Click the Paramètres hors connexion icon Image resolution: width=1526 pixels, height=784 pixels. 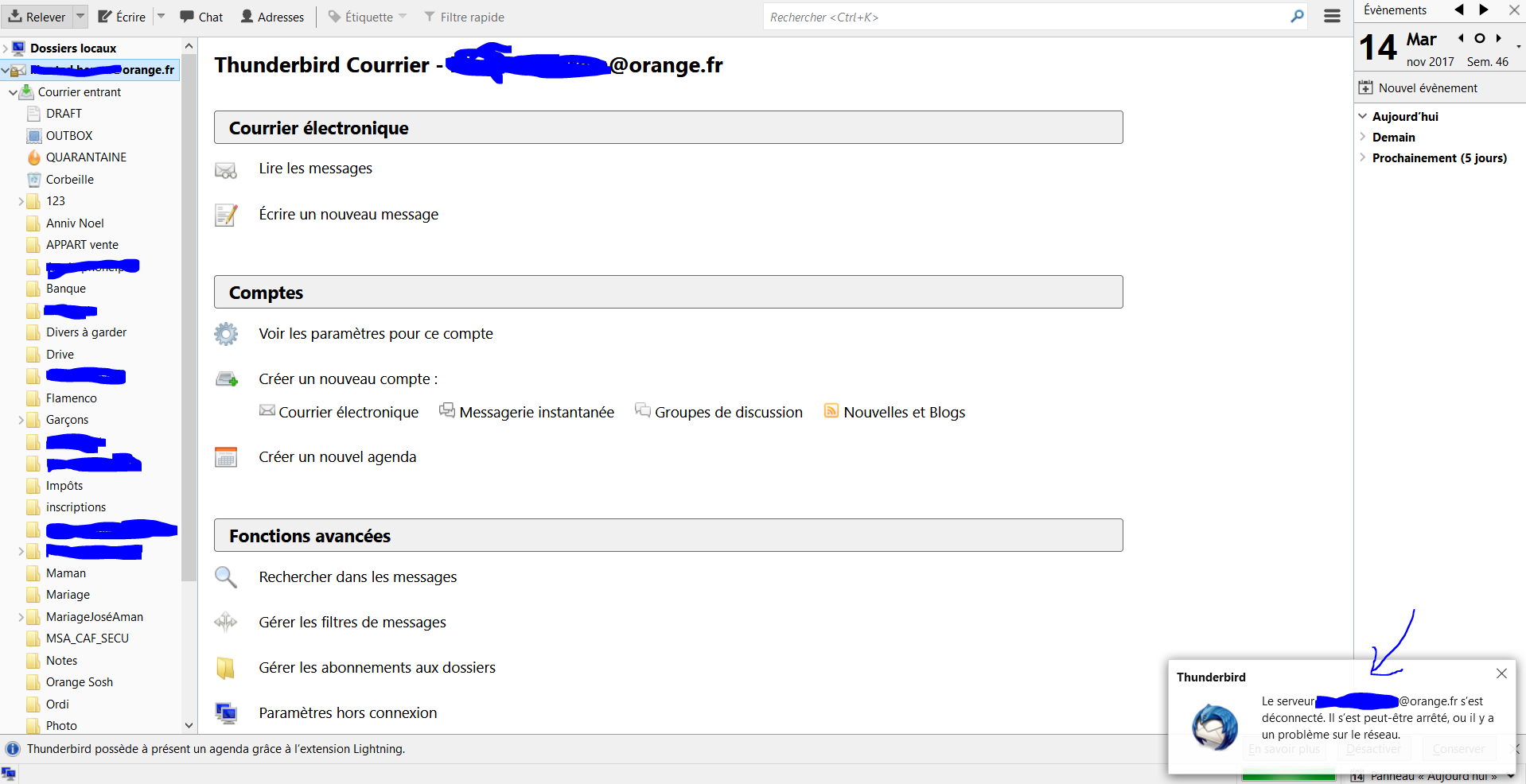(x=225, y=712)
